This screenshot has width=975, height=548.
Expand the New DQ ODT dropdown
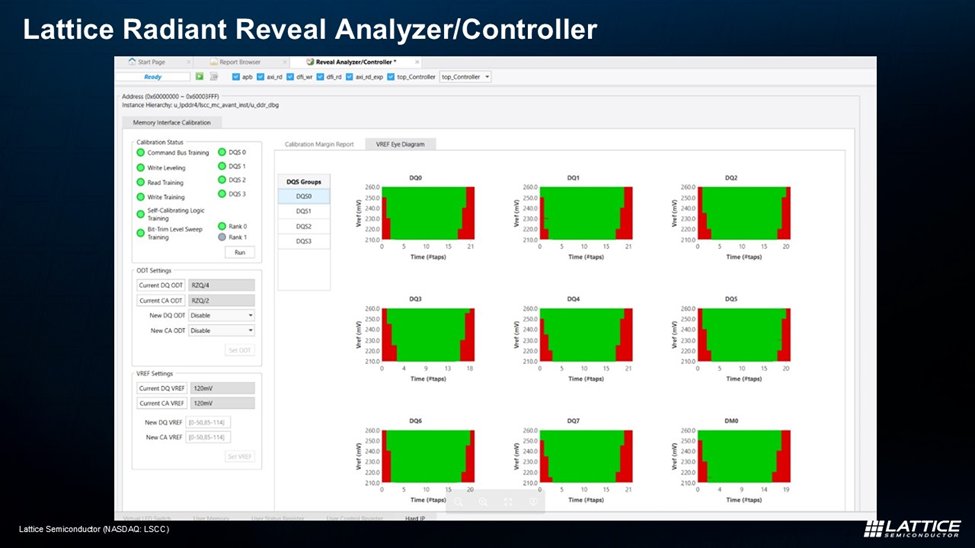click(x=221, y=315)
